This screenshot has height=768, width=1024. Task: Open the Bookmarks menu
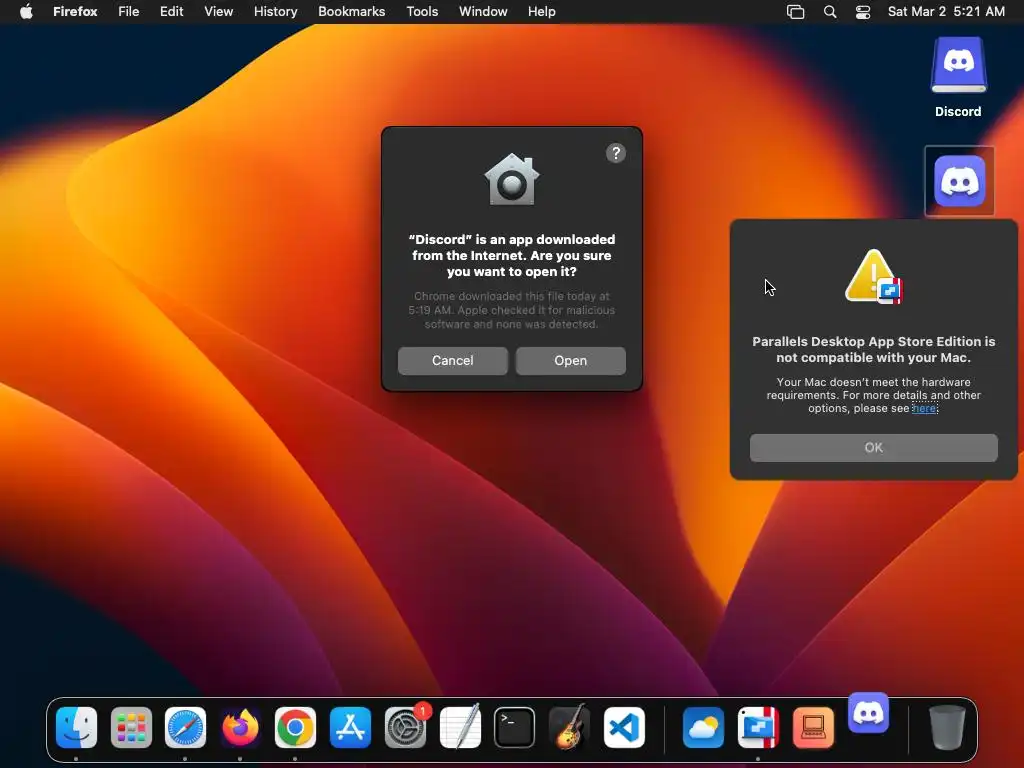pyautogui.click(x=351, y=11)
